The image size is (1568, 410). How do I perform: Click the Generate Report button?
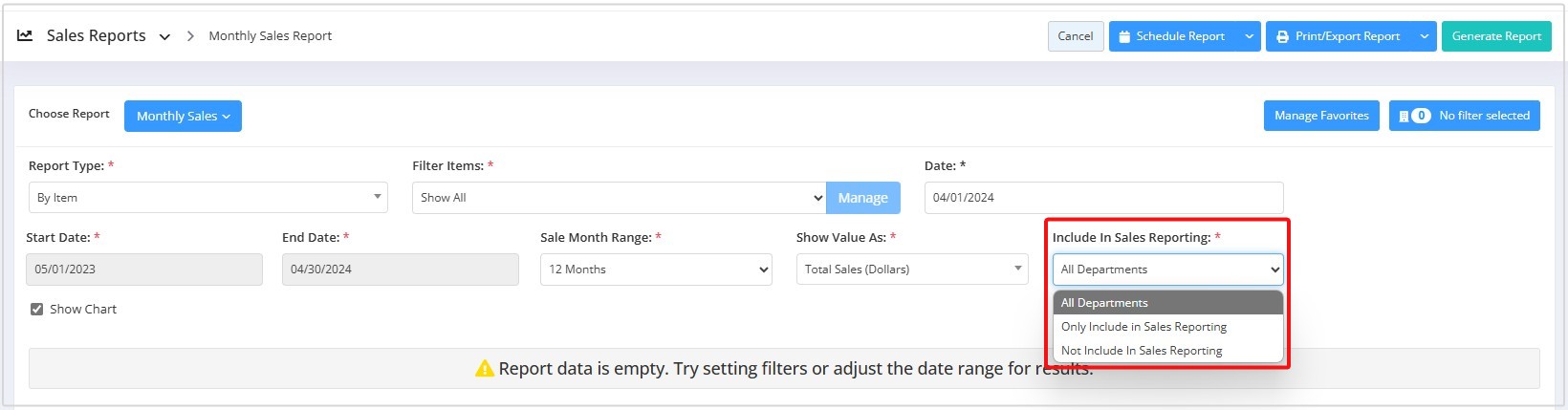point(1496,36)
